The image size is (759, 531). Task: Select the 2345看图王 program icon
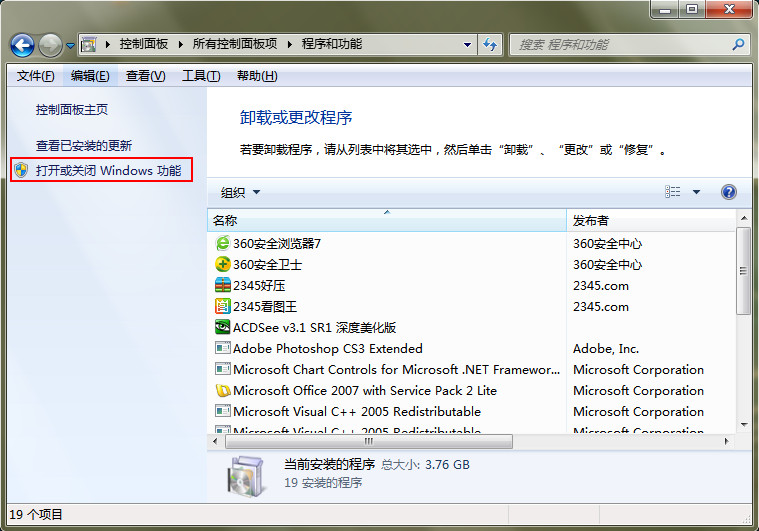point(222,306)
